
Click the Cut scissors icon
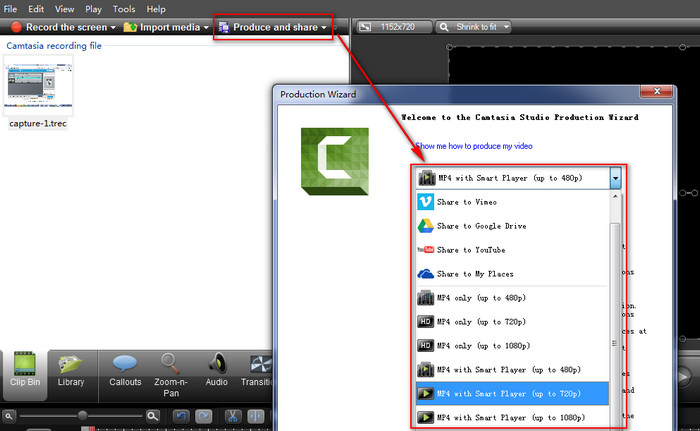(232, 417)
